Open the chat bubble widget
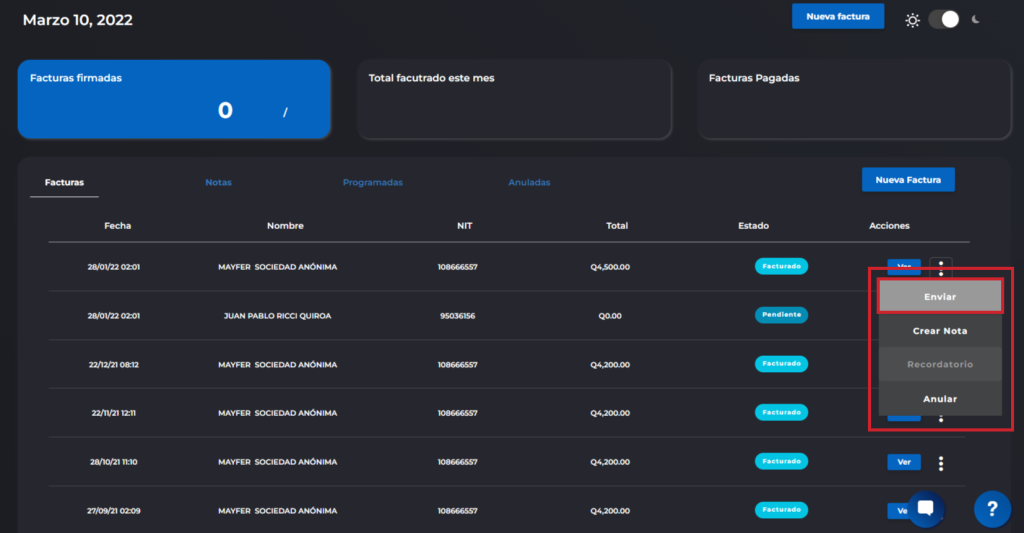The height and width of the screenshot is (533, 1024). point(925,508)
